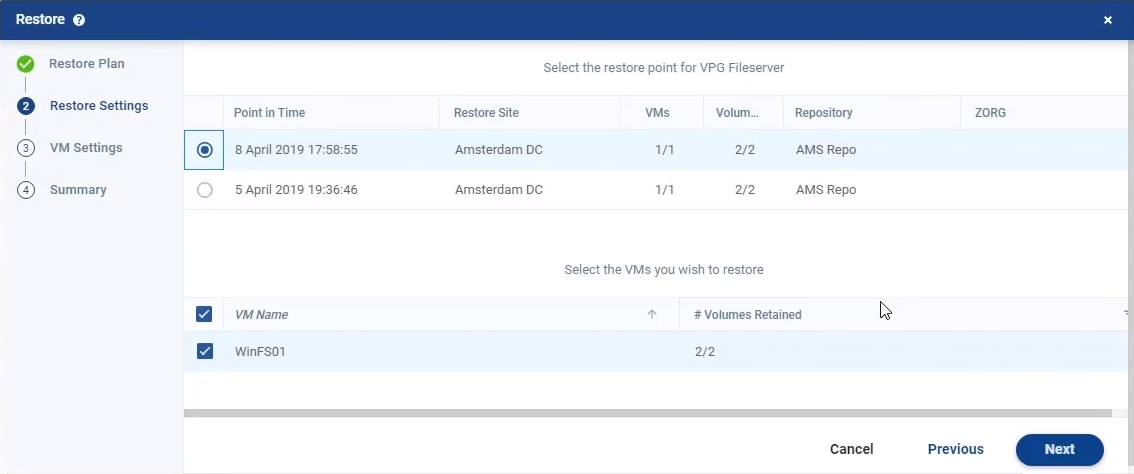
Task: Go to the Restore Plan step
Action: (x=87, y=64)
